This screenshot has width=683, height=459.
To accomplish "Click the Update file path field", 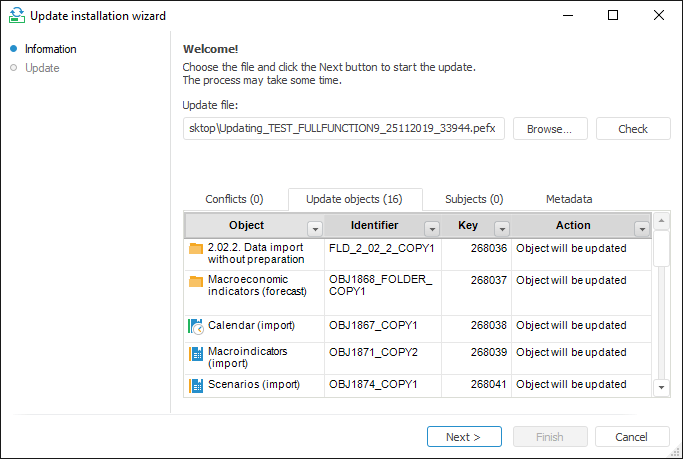I will point(344,129).
